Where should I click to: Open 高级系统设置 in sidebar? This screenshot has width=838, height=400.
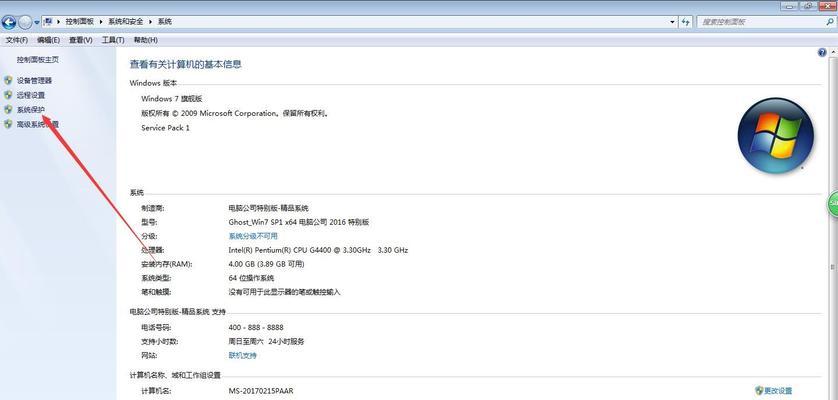click(x=38, y=125)
